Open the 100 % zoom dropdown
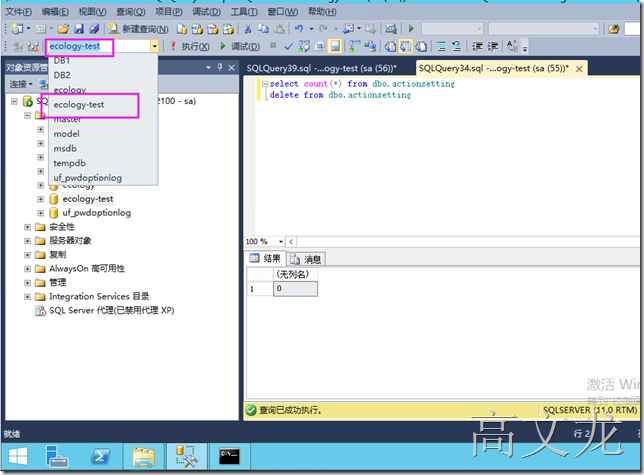 (x=281, y=242)
